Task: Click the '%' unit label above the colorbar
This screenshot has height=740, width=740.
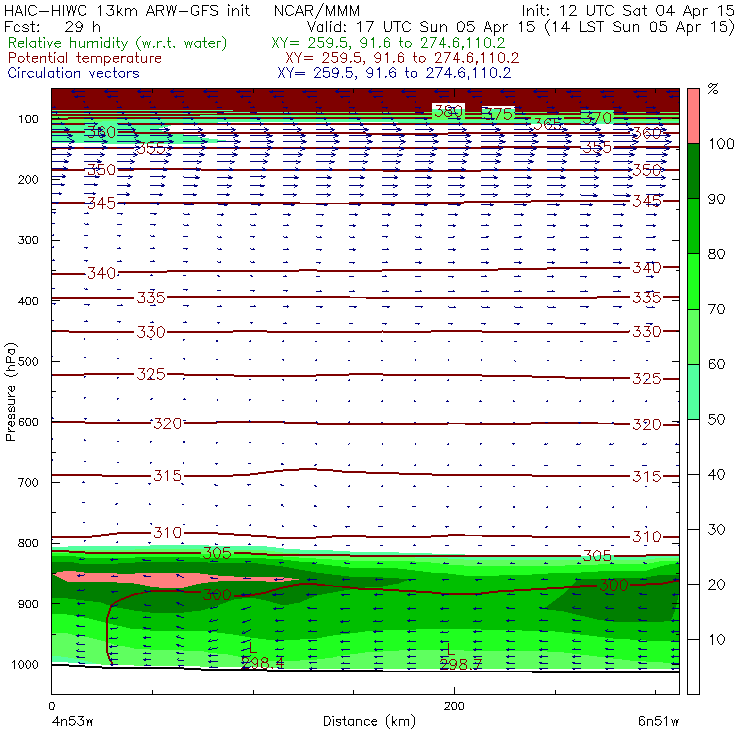Action: (713, 89)
